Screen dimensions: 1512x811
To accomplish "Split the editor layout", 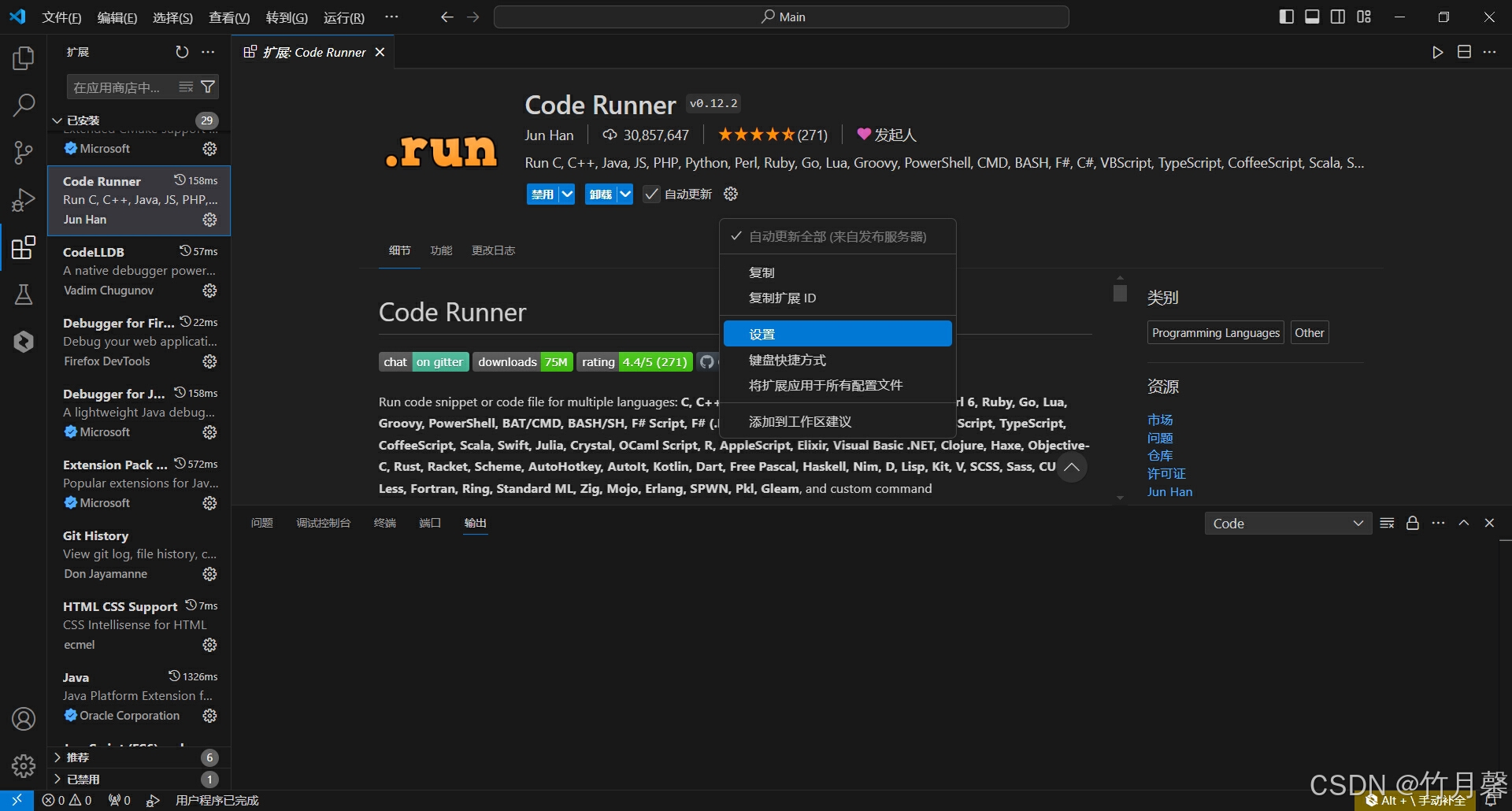I will (x=1464, y=52).
